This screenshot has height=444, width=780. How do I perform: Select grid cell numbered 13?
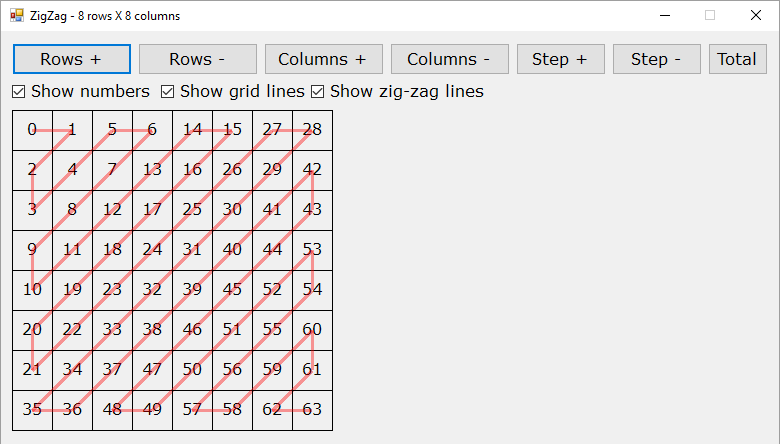pos(152,170)
